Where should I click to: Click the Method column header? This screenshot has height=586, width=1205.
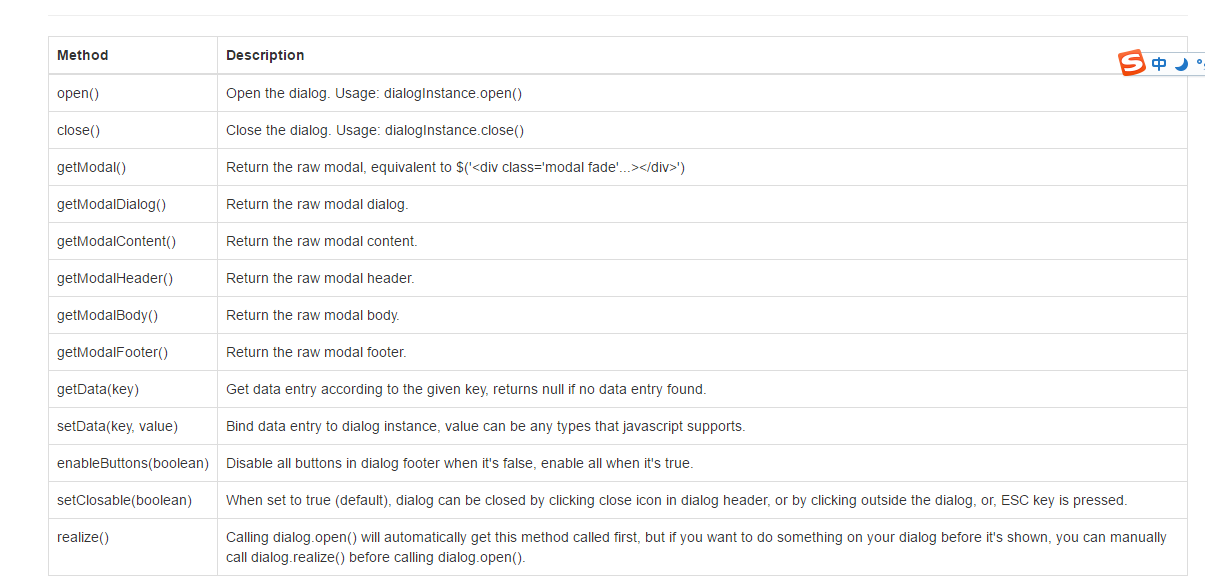point(83,55)
